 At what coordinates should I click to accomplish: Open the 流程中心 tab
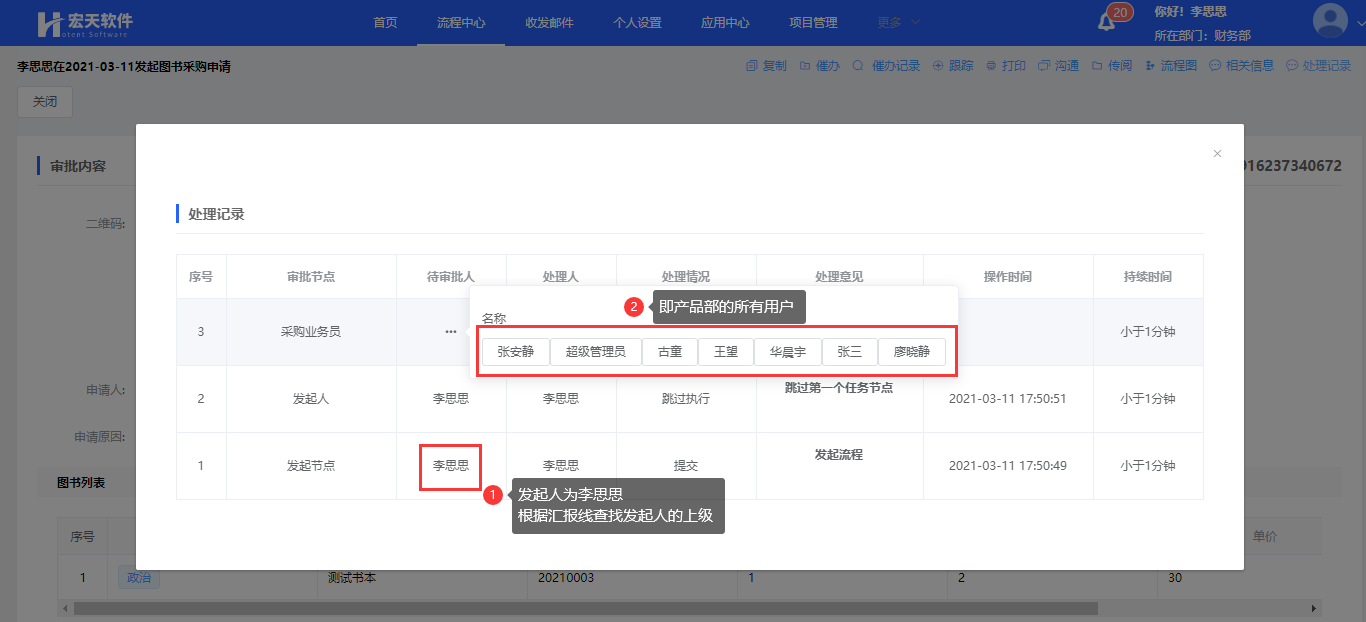(461, 22)
